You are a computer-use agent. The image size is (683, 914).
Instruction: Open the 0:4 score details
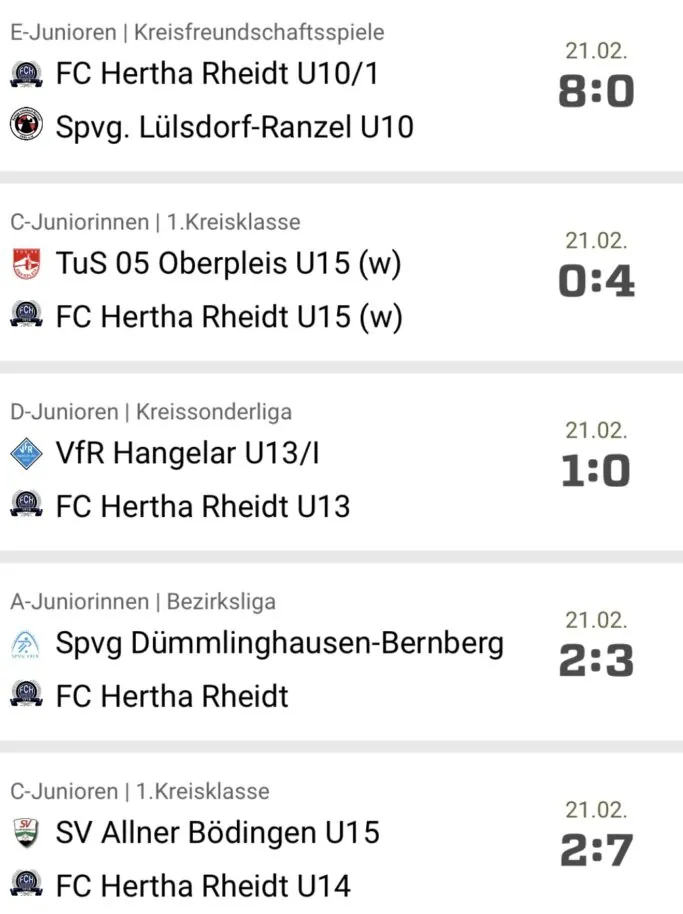point(596,282)
